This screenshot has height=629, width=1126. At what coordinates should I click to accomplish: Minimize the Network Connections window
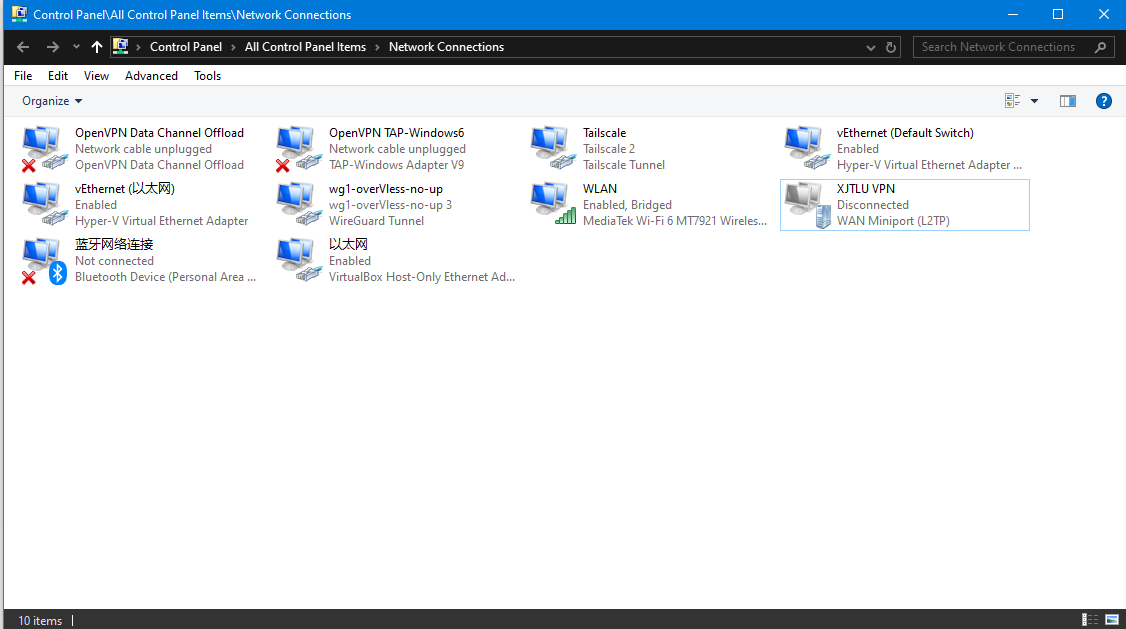tap(1013, 14)
